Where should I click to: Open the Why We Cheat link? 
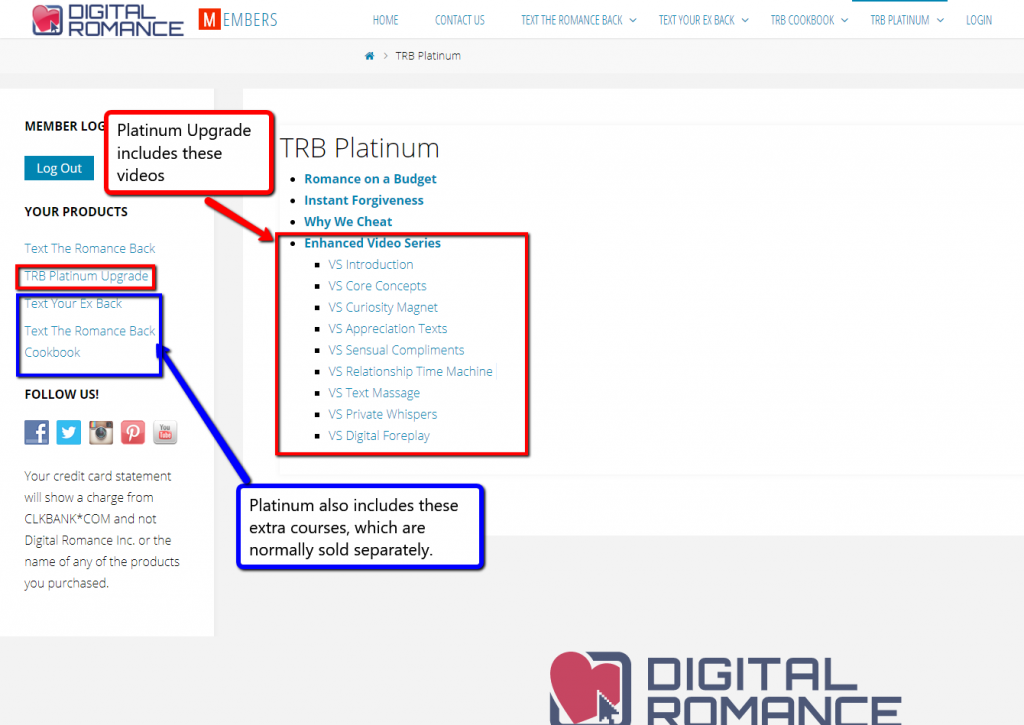point(348,222)
